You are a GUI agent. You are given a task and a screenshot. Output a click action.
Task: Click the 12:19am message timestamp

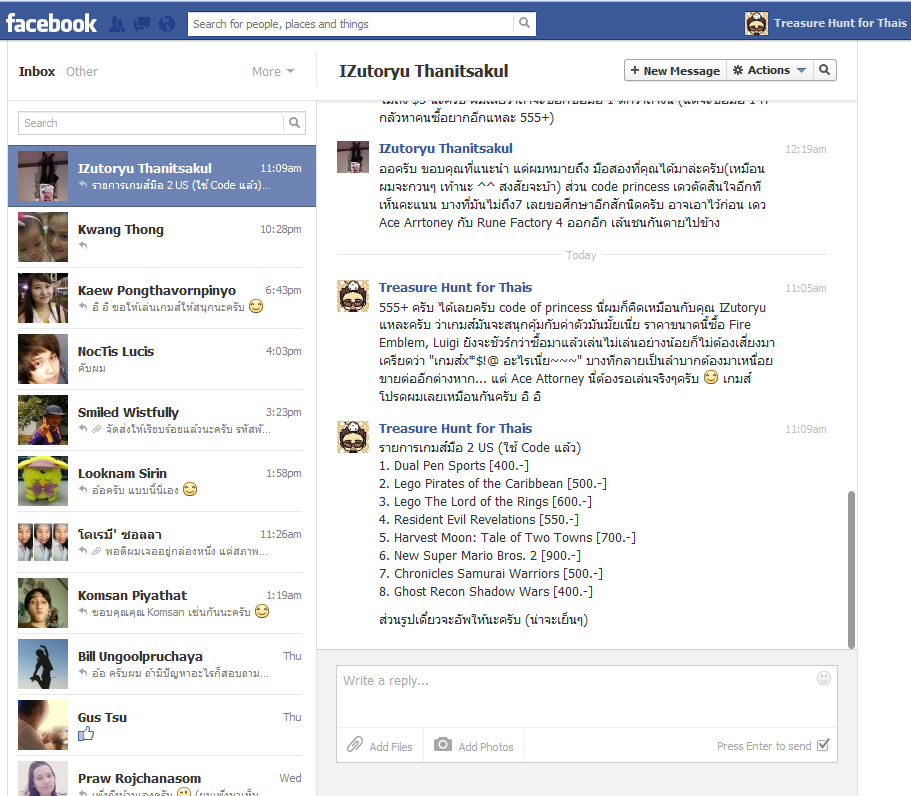[x=806, y=149]
